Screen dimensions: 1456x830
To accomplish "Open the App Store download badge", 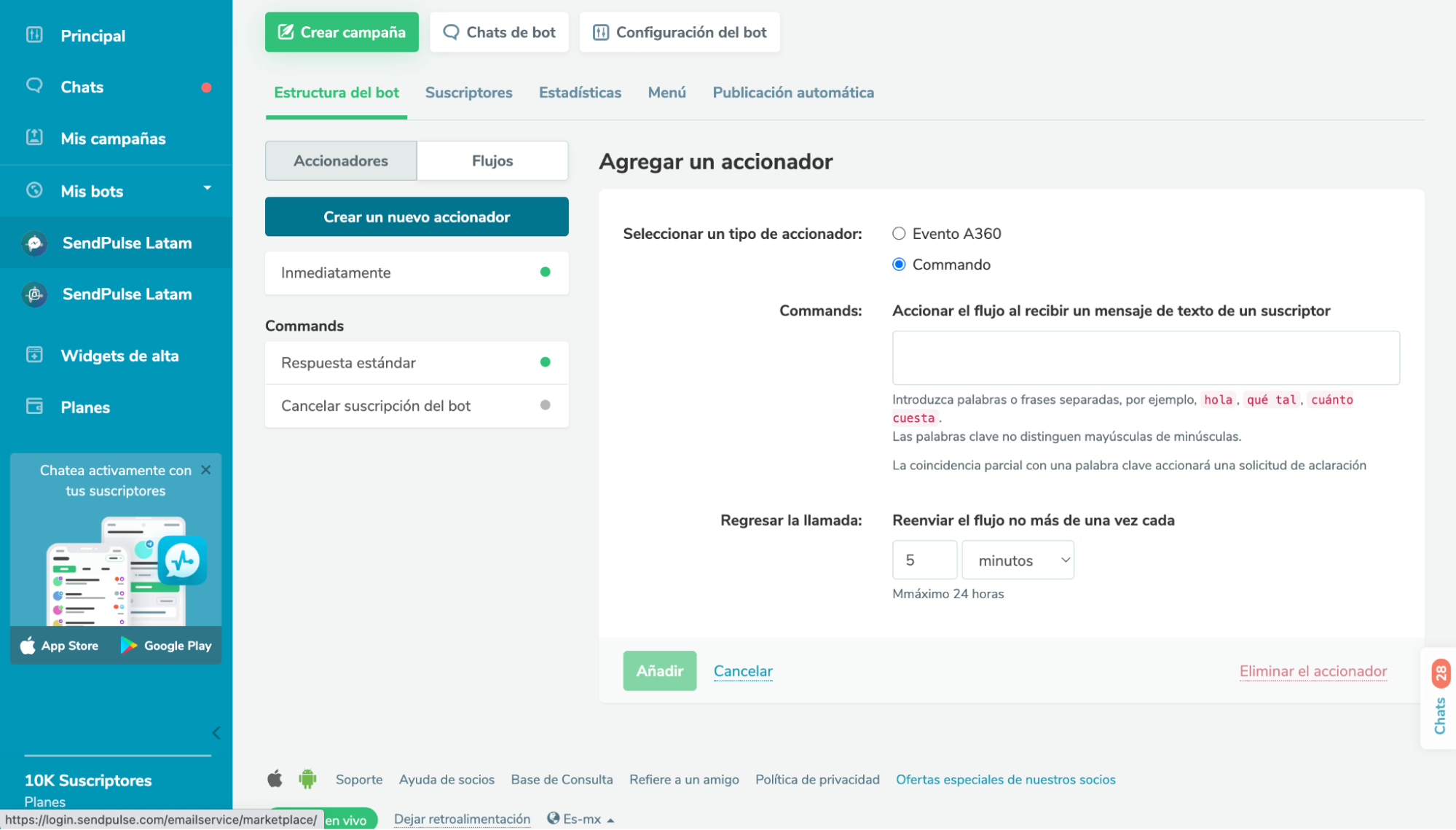I will 59,646.
